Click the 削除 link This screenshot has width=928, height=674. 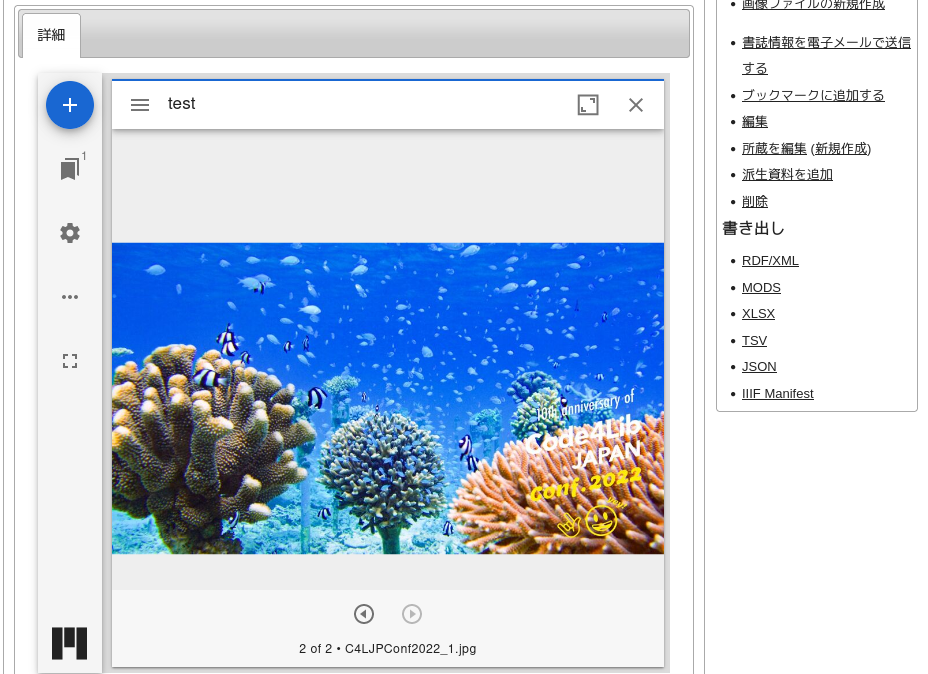point(755,202)
